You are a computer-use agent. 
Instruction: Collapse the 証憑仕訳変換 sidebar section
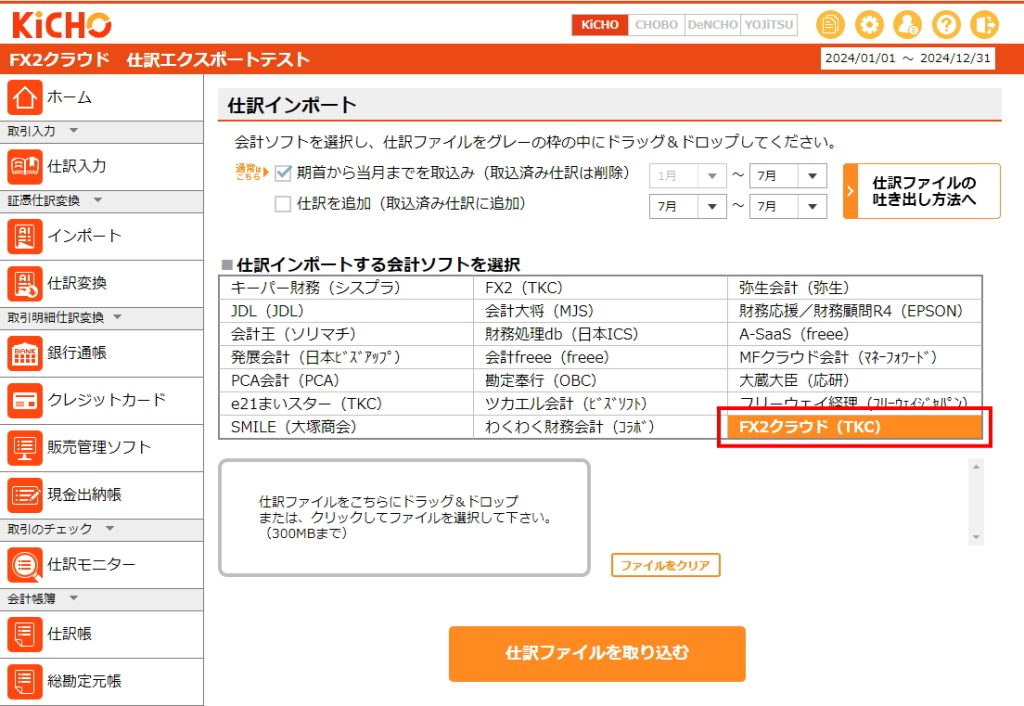97,201
